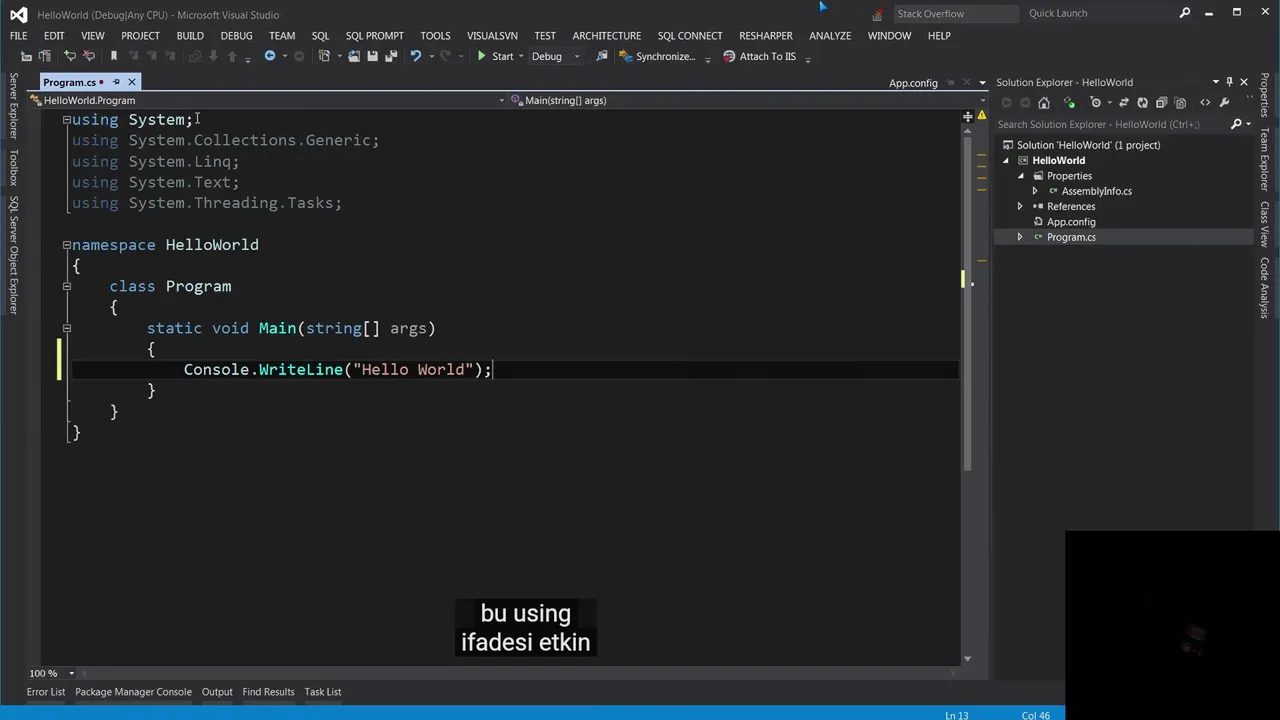Click the Undo arrow icon
This screenshot has height=720, width=1280.
(x=415, y=56)
